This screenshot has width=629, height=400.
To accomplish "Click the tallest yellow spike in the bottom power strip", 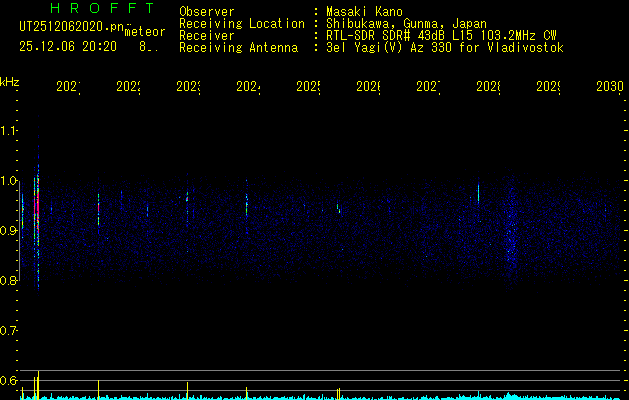I will 38,385.
